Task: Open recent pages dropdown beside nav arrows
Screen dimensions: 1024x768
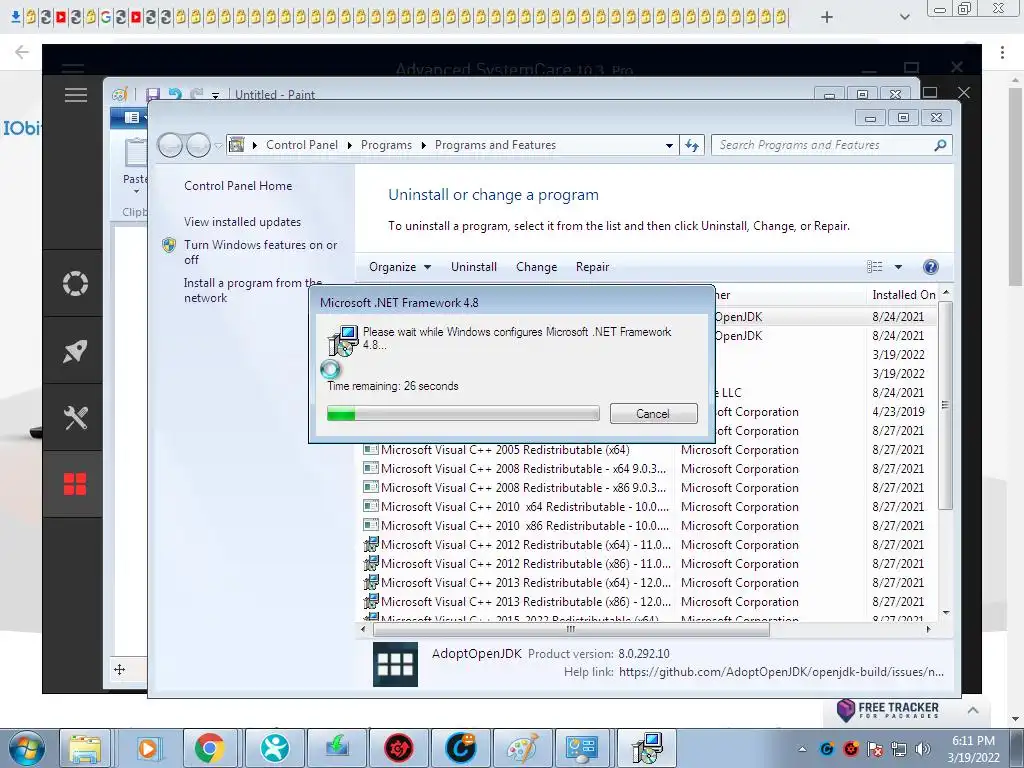Action: coord(218,146)
